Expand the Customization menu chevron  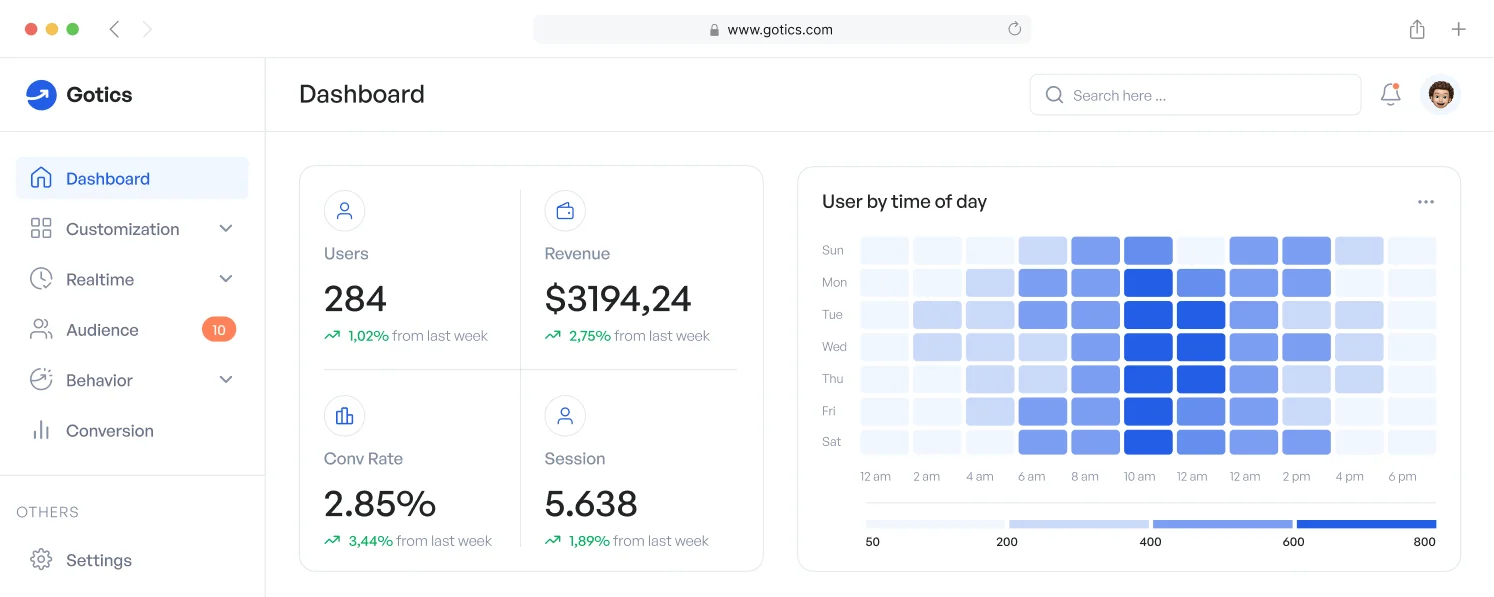226,229
